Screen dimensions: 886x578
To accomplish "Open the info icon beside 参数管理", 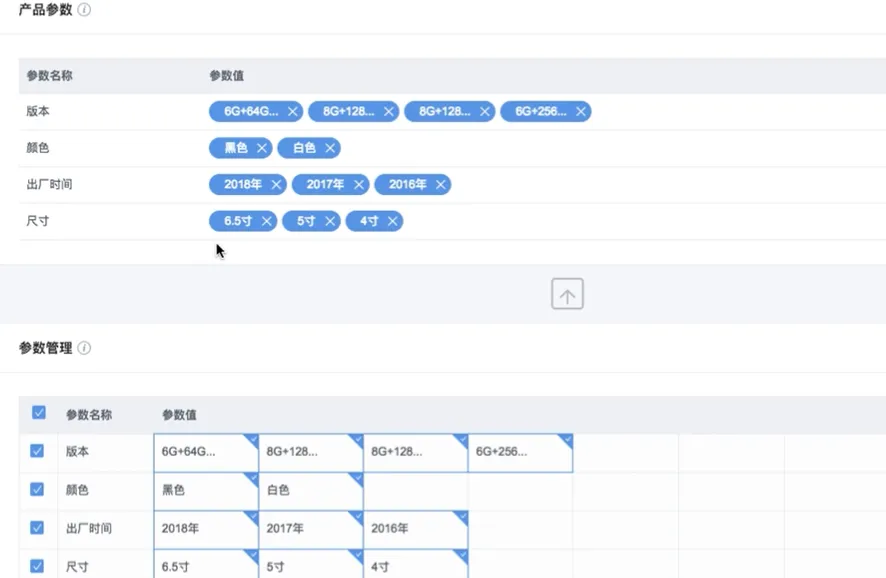I will point(84,348).
